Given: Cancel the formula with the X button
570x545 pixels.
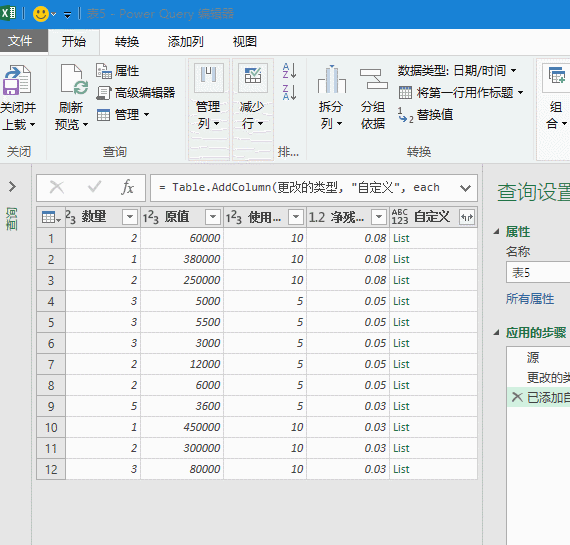Looking at the screenshot, I should click(x=57, y=188).
